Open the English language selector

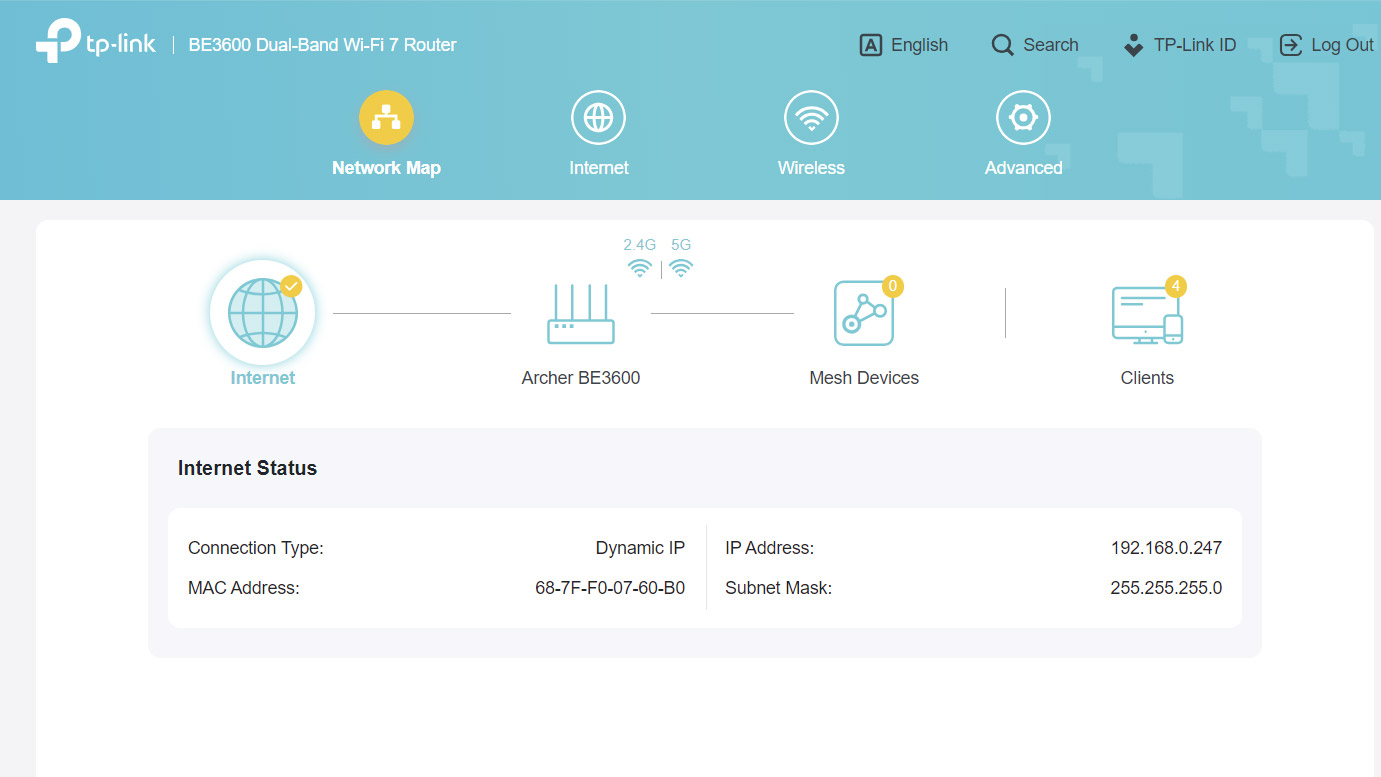click(x=904, y=45)
